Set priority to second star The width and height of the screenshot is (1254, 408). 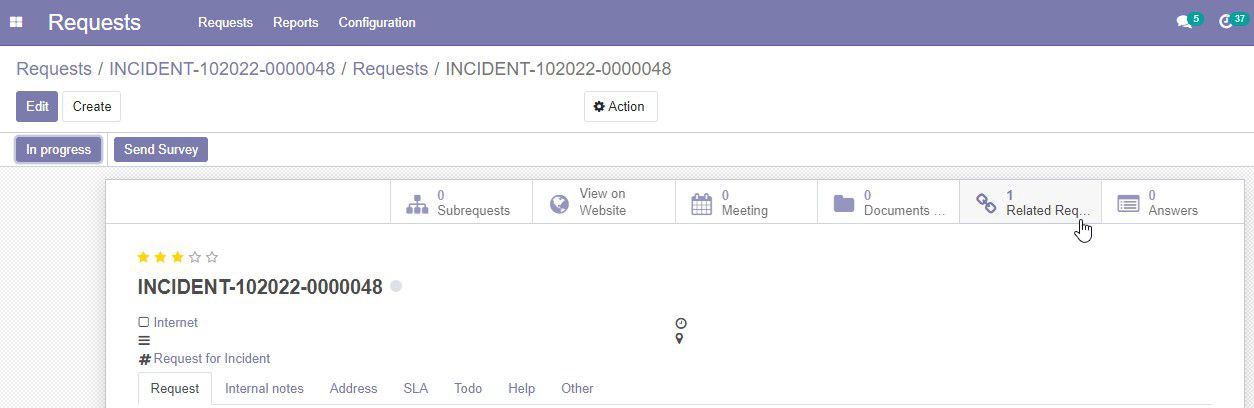(x=160, y=258)
